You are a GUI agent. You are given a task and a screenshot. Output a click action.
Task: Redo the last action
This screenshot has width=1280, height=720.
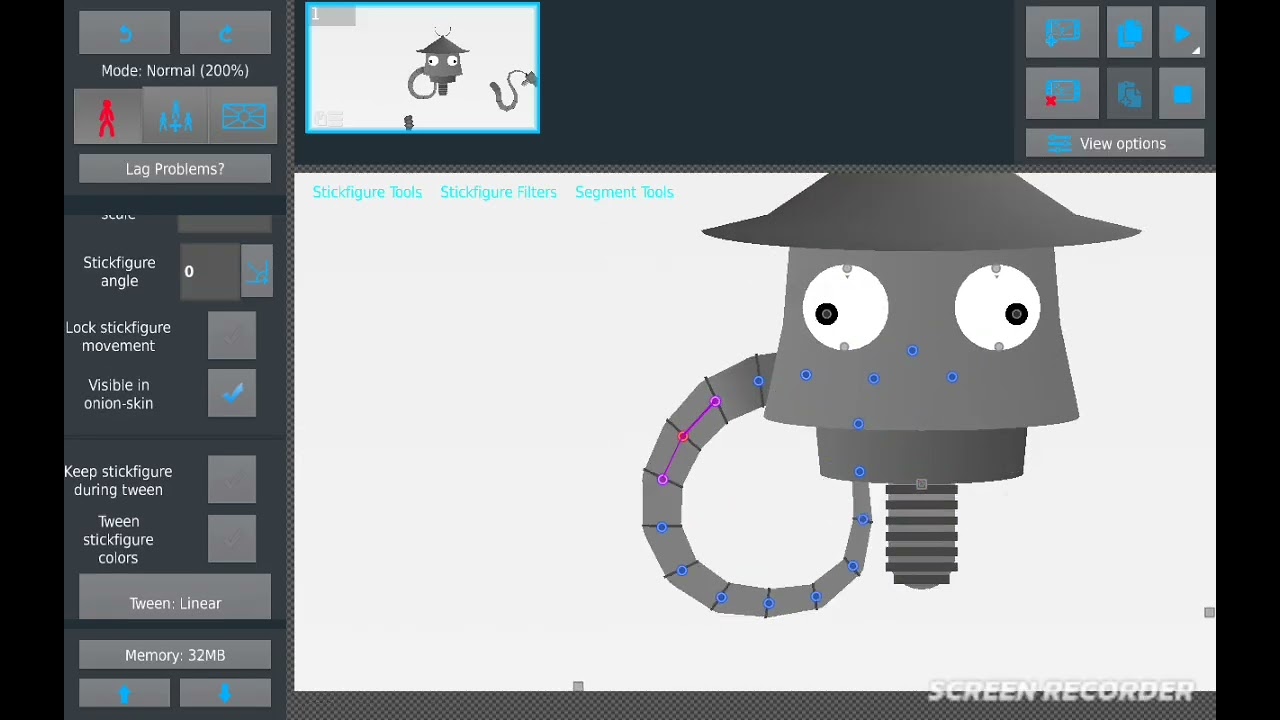225,33
